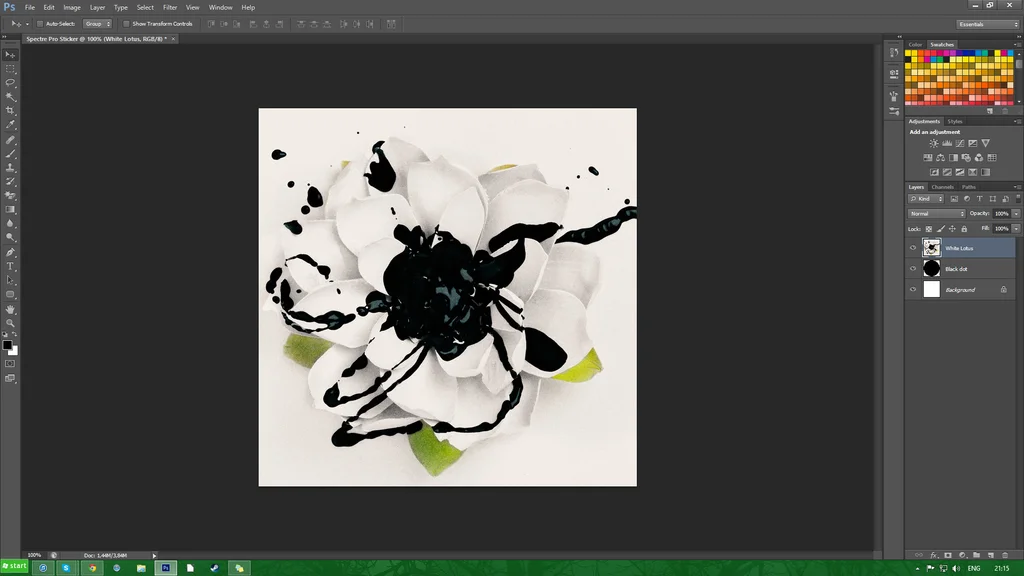
Task: Click the Background layer thumbnail
Action: point(931,289)
